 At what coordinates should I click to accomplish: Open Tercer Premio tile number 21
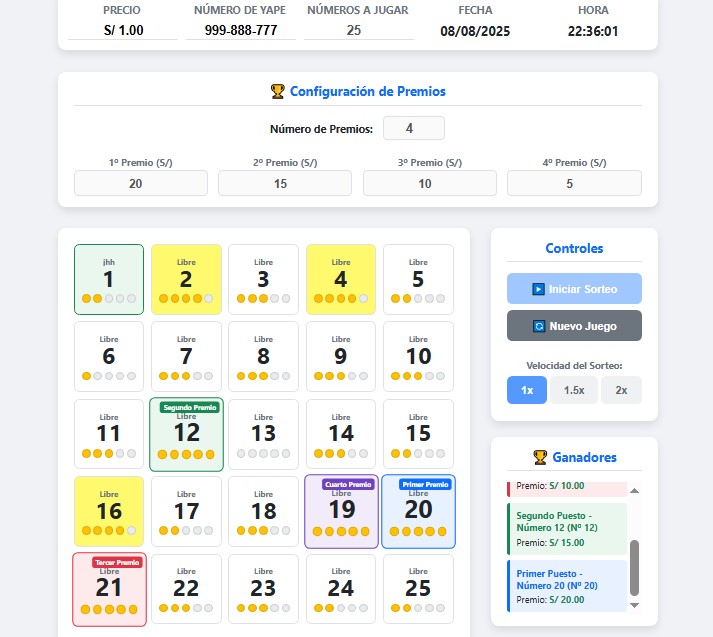109,589
